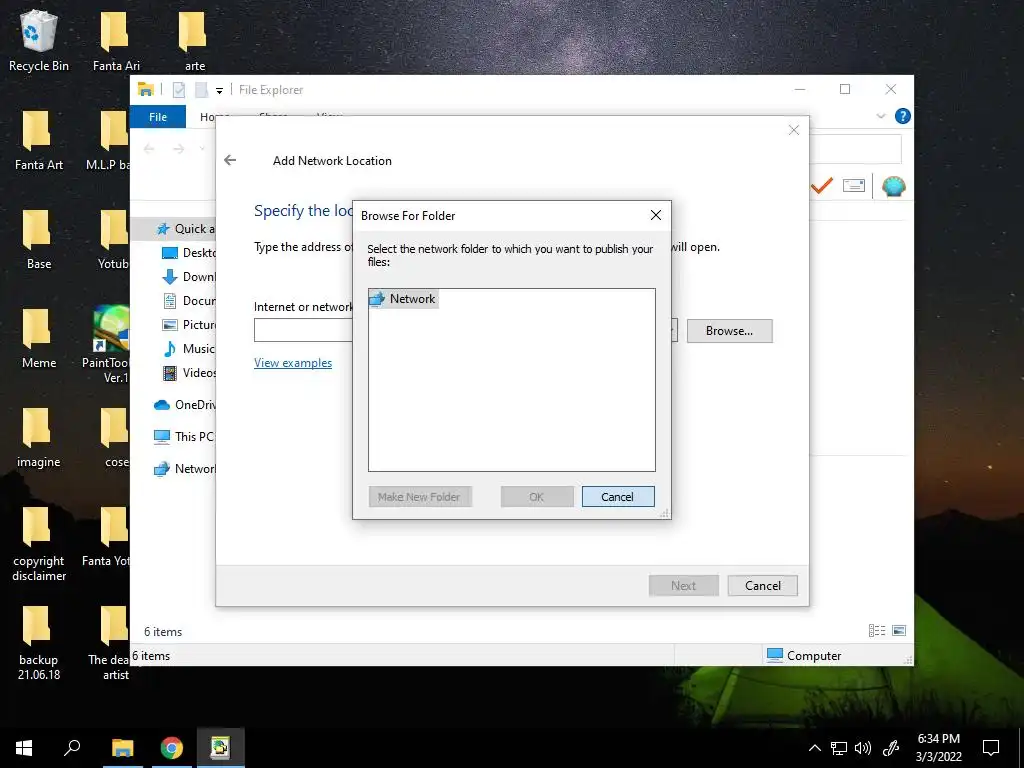The image size is (1024, 768).
Task: Open the File tab in File Explorer
Action: [x=158, y=117]
